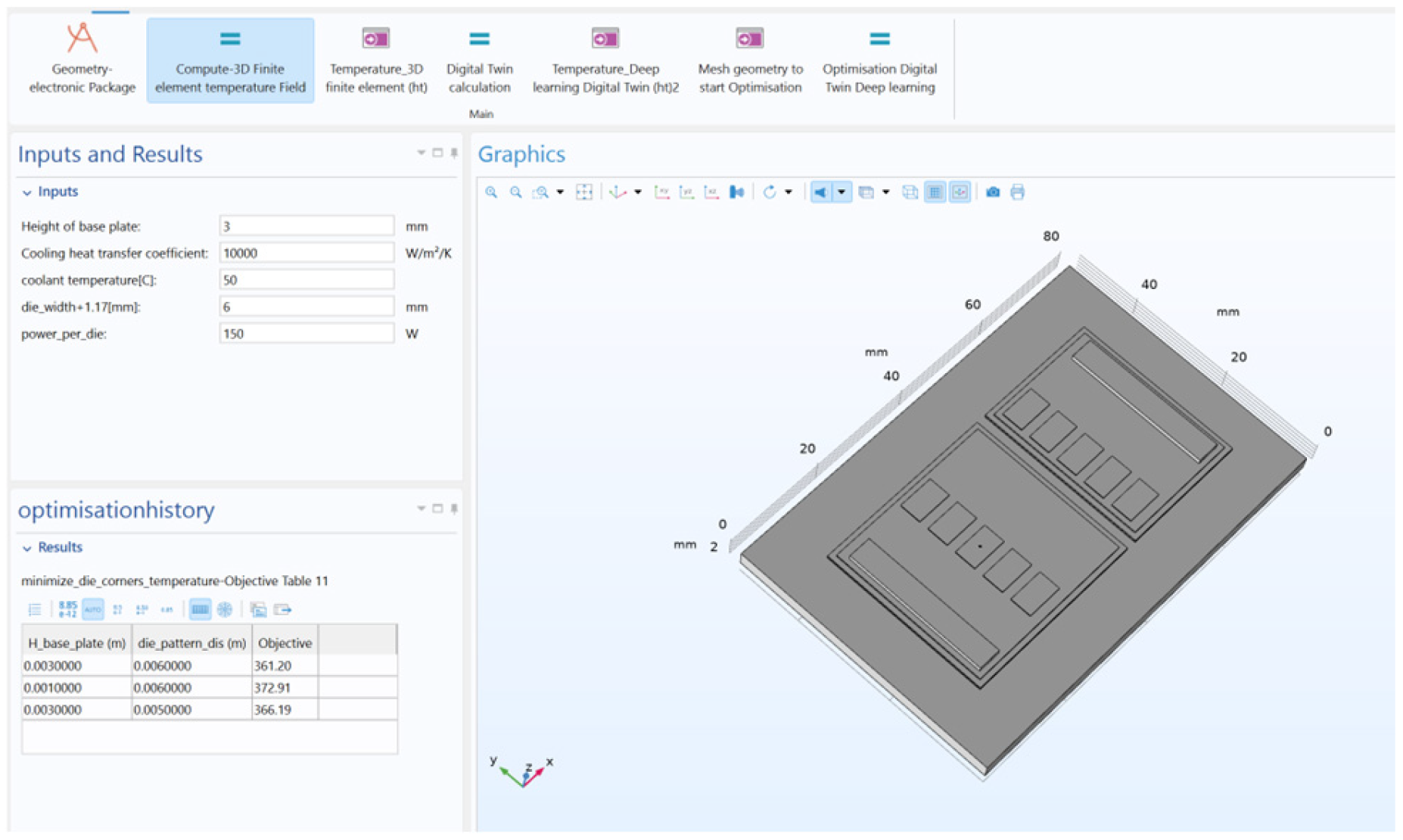This screenshot has height=840, width=1403.
Task: Open the dropdown beside the highlighted blue select button
Action: tap(841, 192)
